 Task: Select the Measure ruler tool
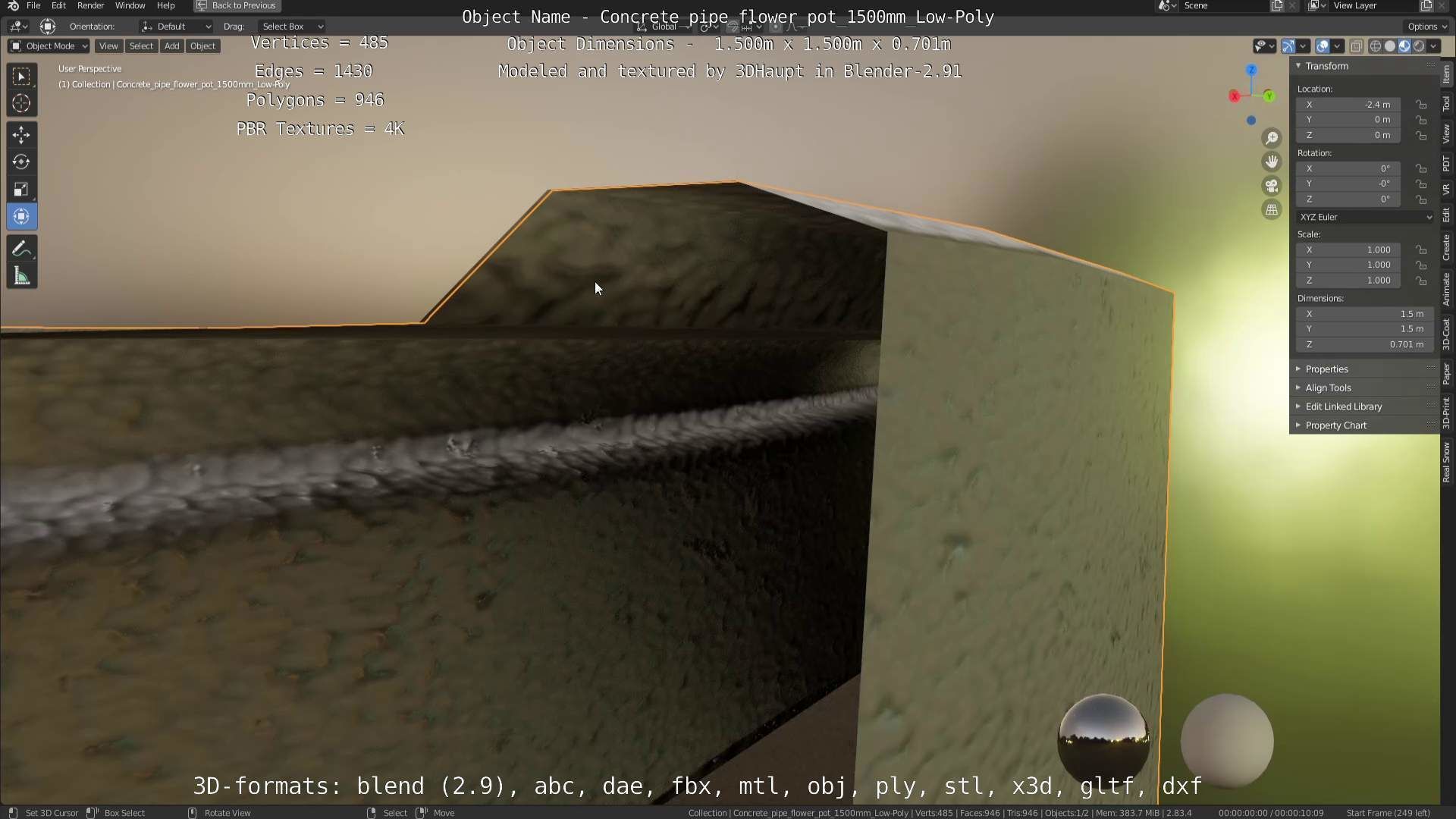(21, 277)
